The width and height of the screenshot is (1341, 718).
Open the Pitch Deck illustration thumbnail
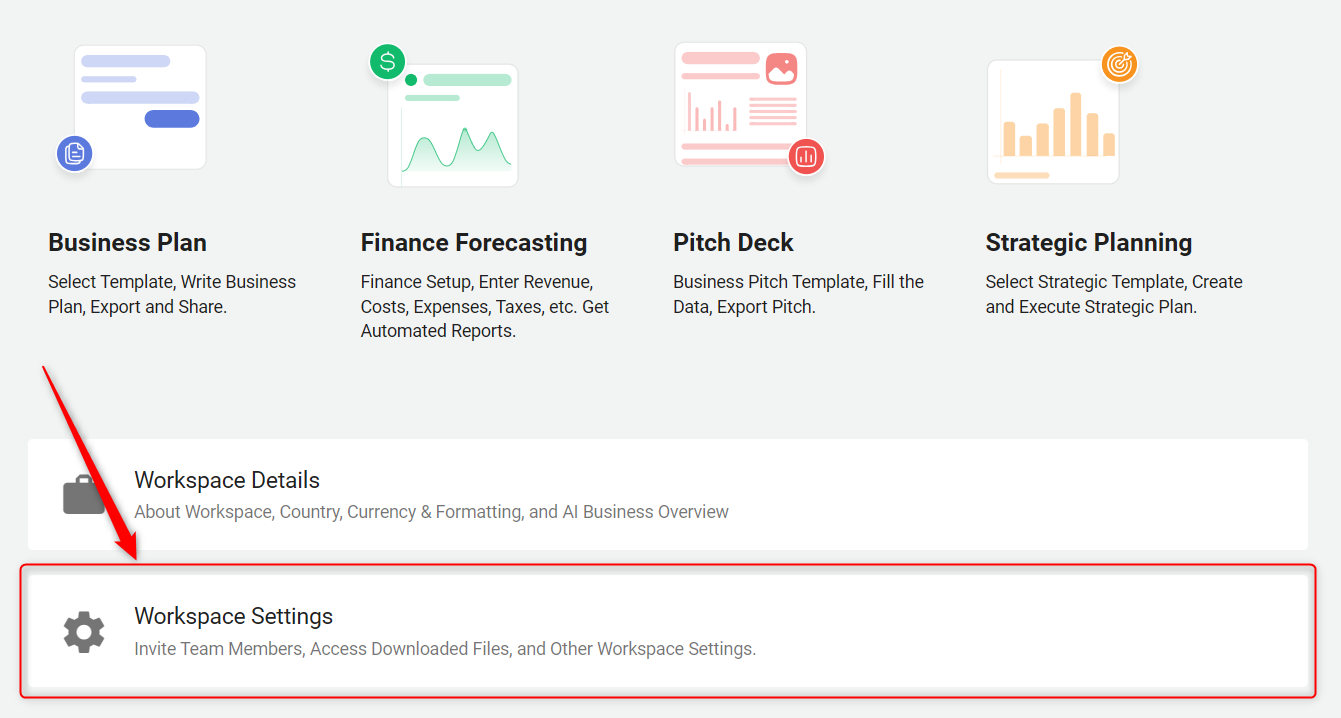(741, 104)
